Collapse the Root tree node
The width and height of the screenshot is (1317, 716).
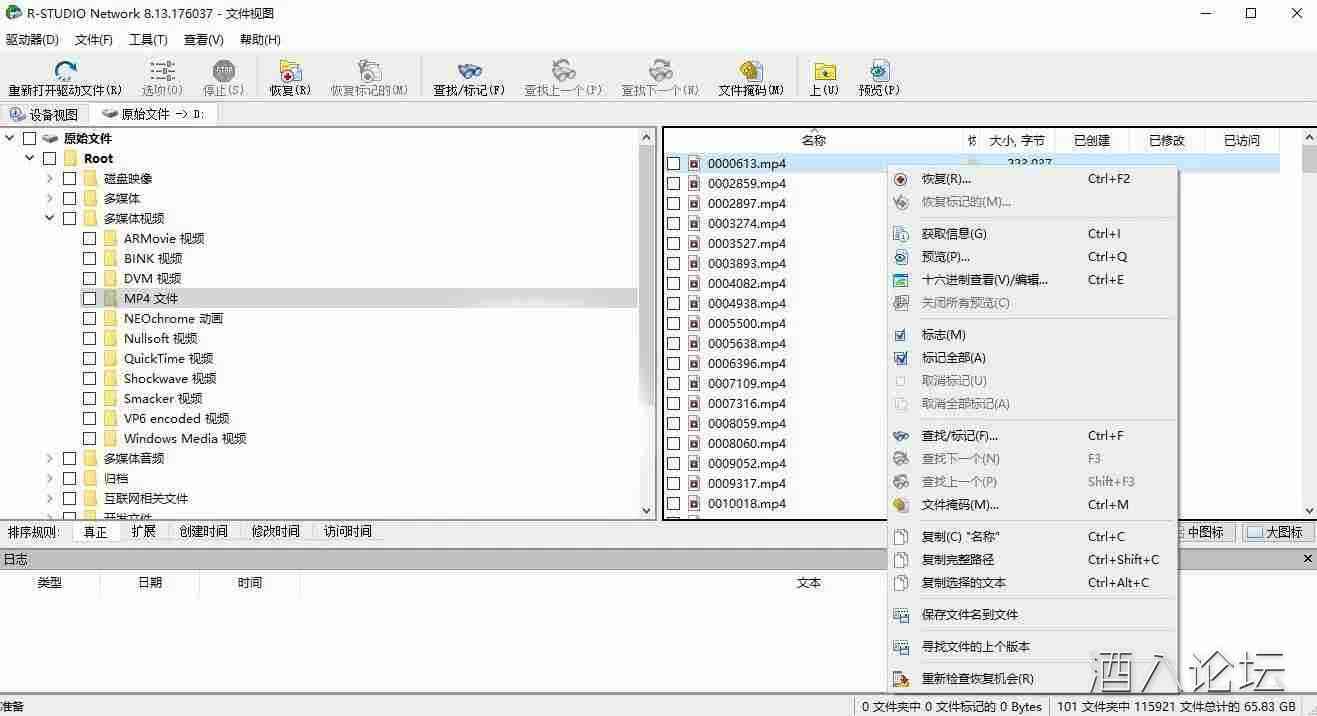30,158
